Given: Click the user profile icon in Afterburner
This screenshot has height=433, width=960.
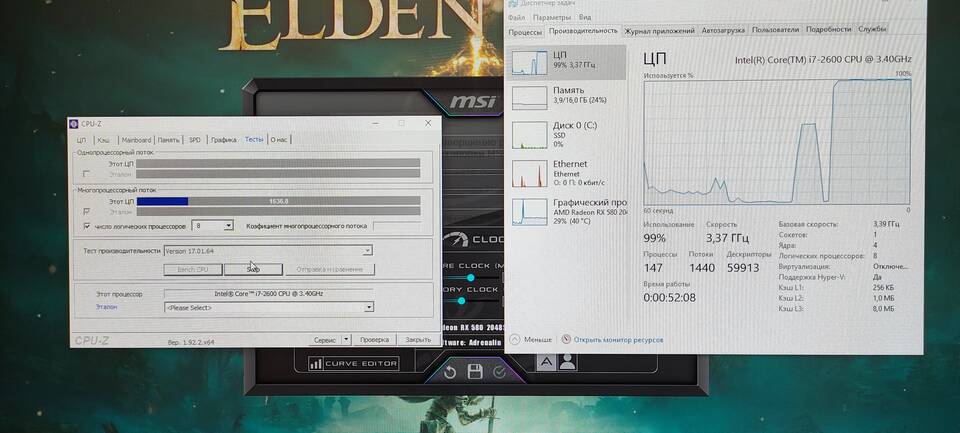Looking at the screenshot, I should click(568, 362).
